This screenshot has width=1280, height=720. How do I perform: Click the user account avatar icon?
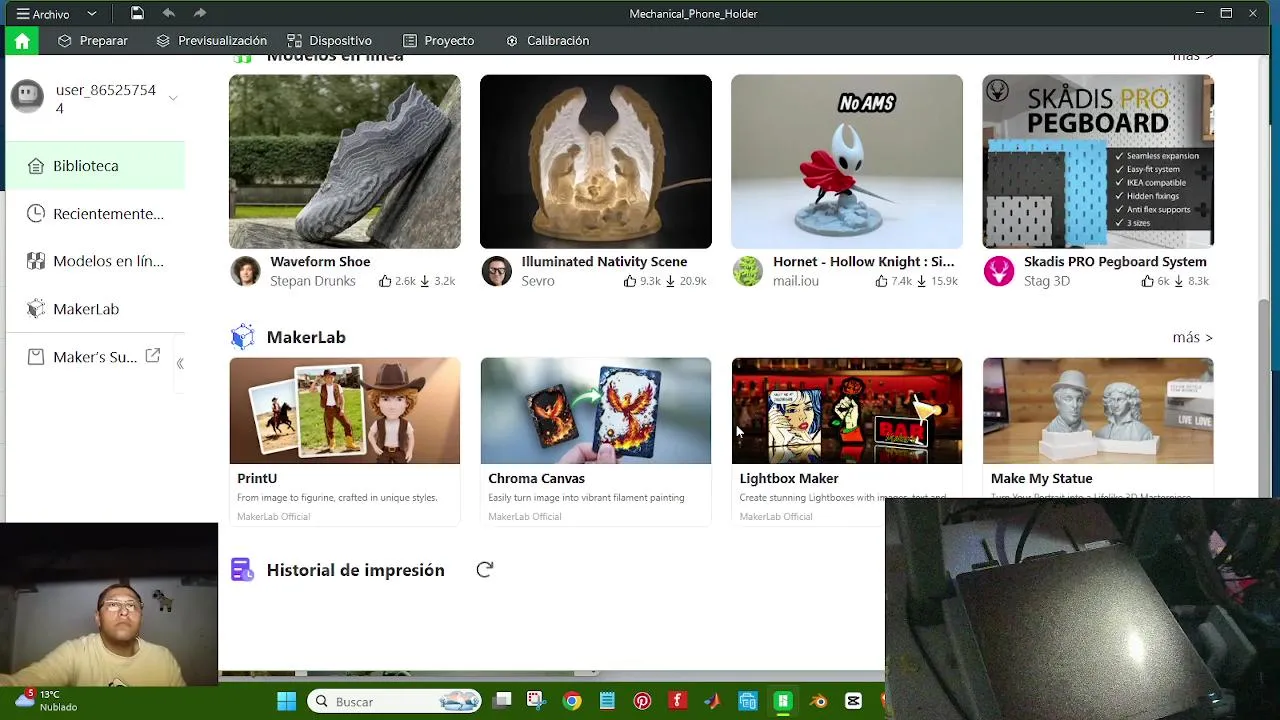pyautogui.click(x=27, y=97)
